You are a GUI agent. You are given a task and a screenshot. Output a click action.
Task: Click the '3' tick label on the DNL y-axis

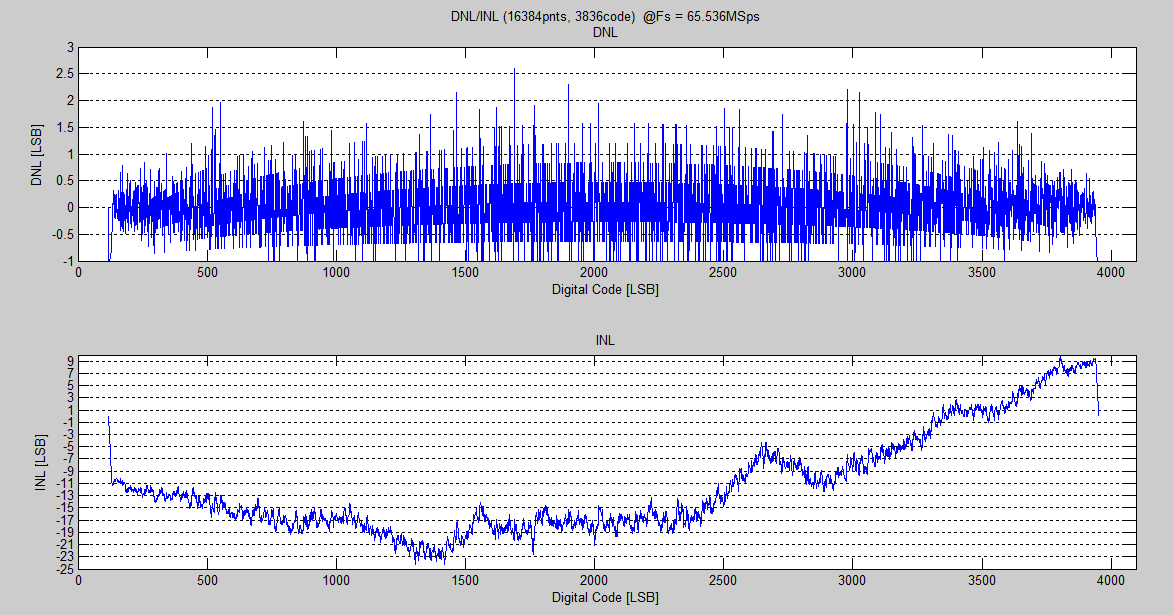click(71, 47)
